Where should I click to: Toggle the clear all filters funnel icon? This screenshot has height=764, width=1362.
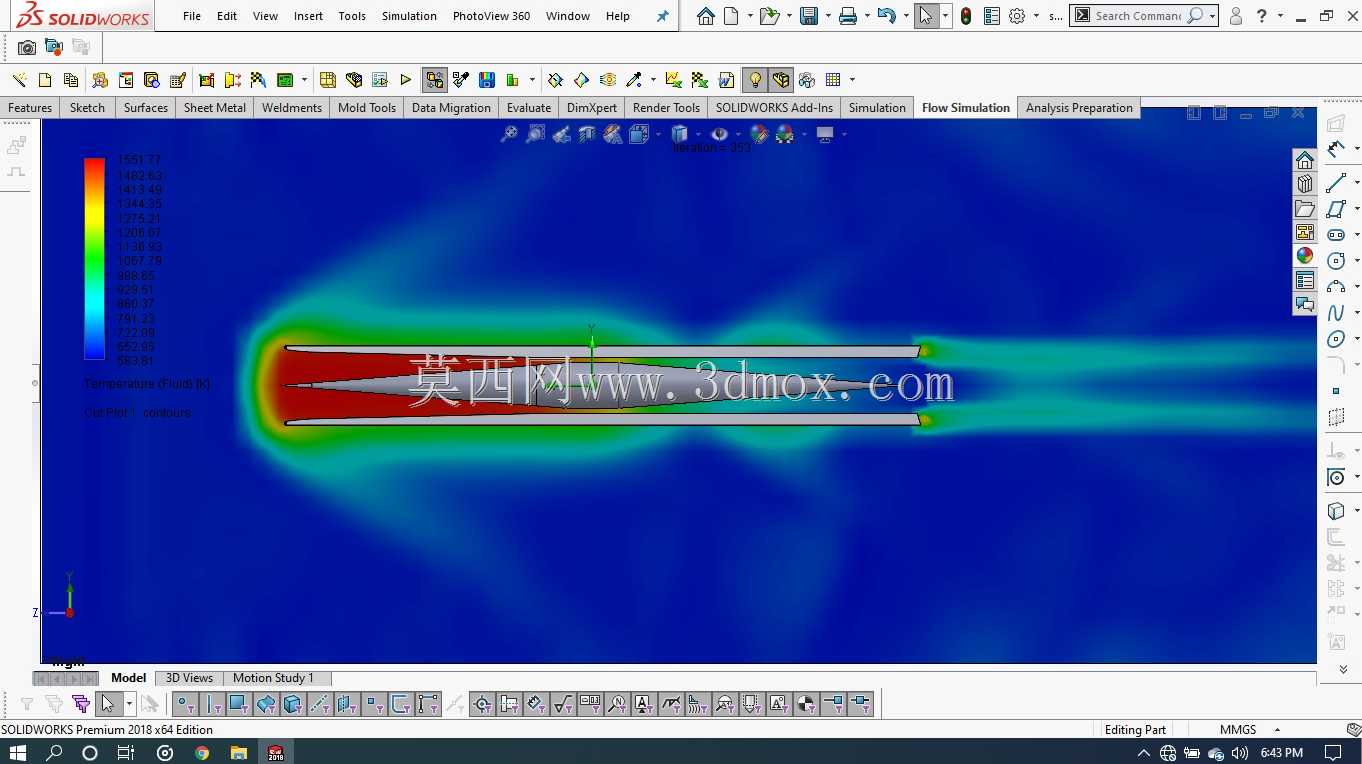[54, 704]
